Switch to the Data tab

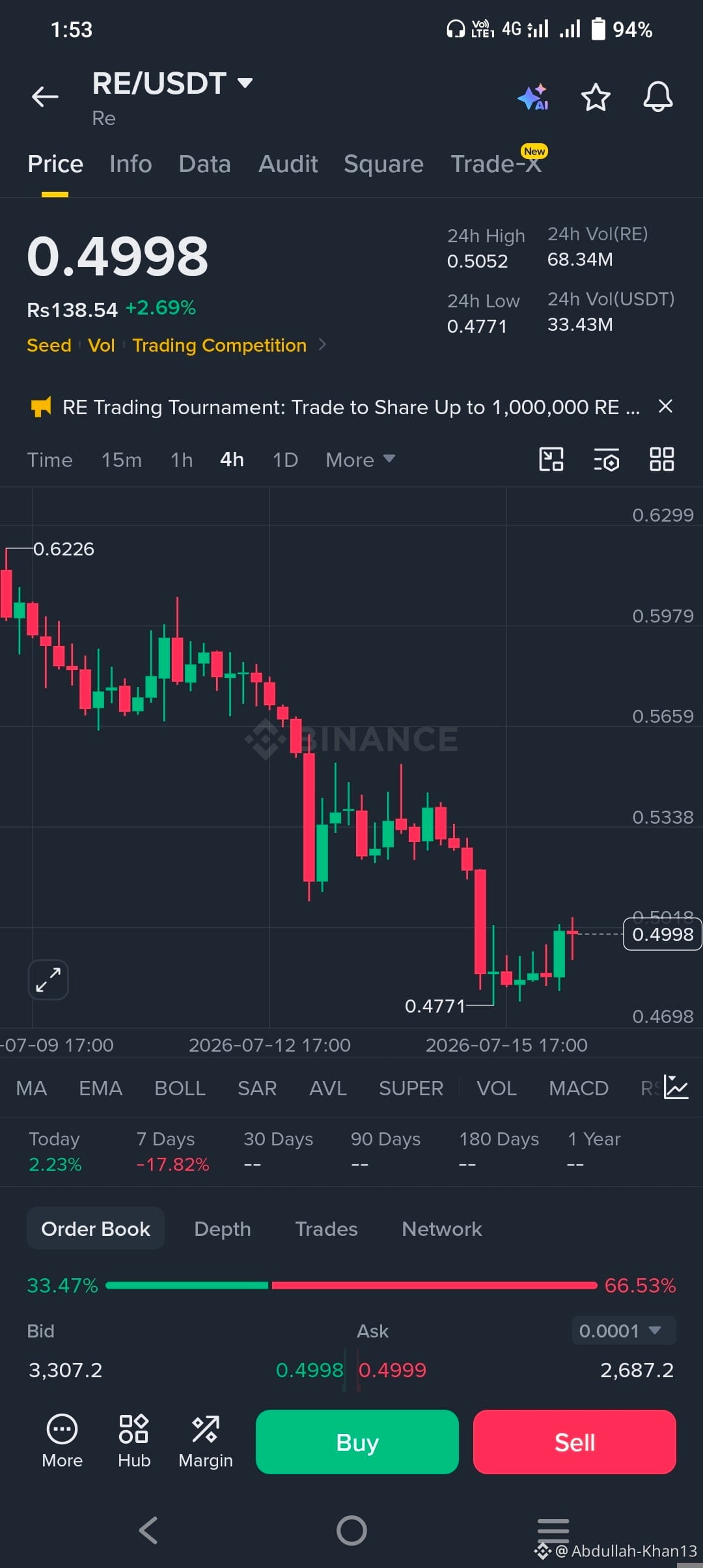tap(204, 164)
